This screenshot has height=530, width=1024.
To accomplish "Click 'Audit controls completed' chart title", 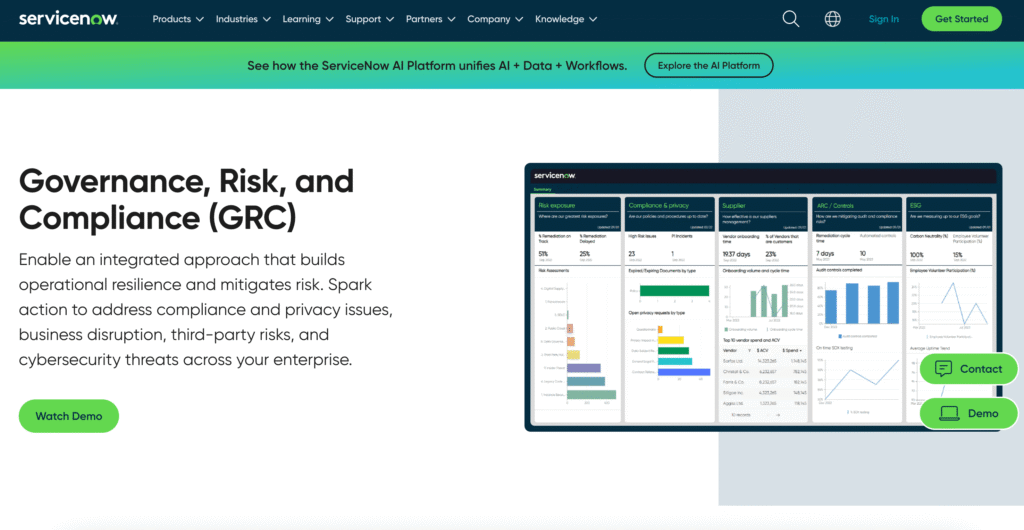I will click(839, 270).
